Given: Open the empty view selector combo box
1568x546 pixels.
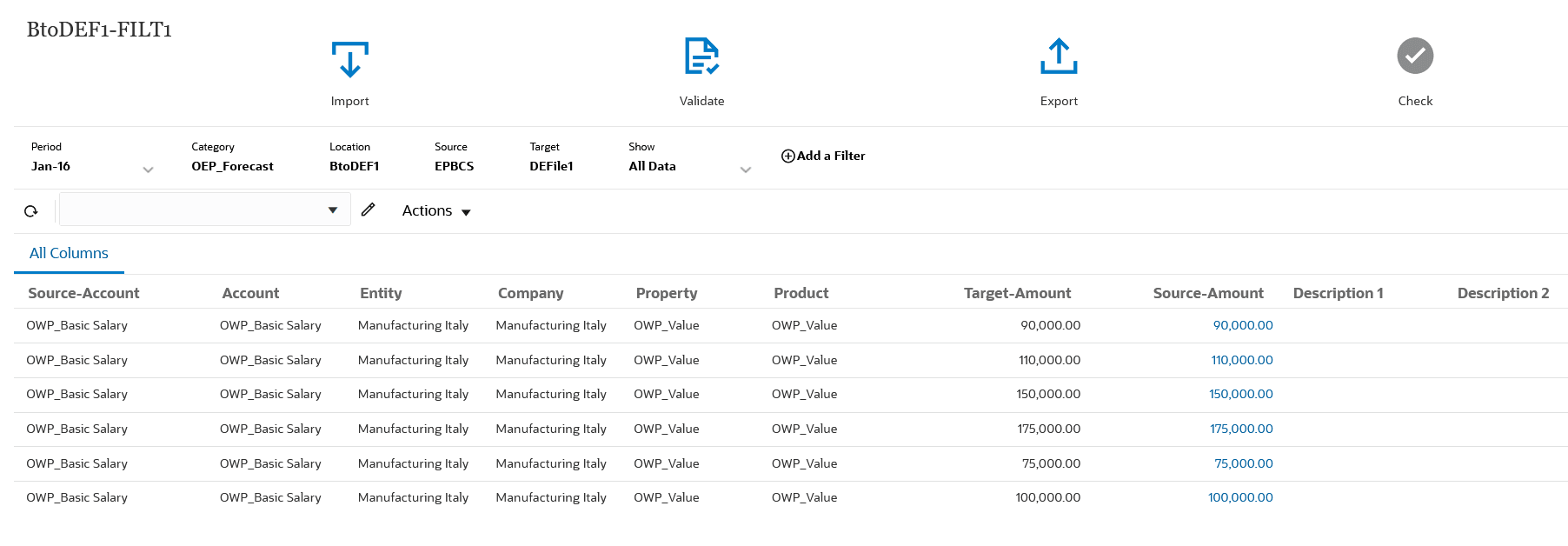Looking at the screenshot, I should [x=204, y=210].
